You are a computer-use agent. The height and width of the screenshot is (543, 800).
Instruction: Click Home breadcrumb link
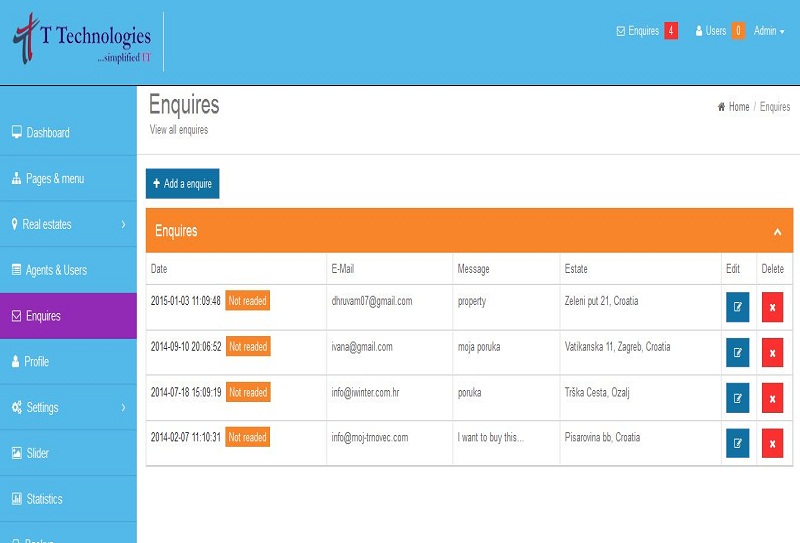[x=739, y=107]
